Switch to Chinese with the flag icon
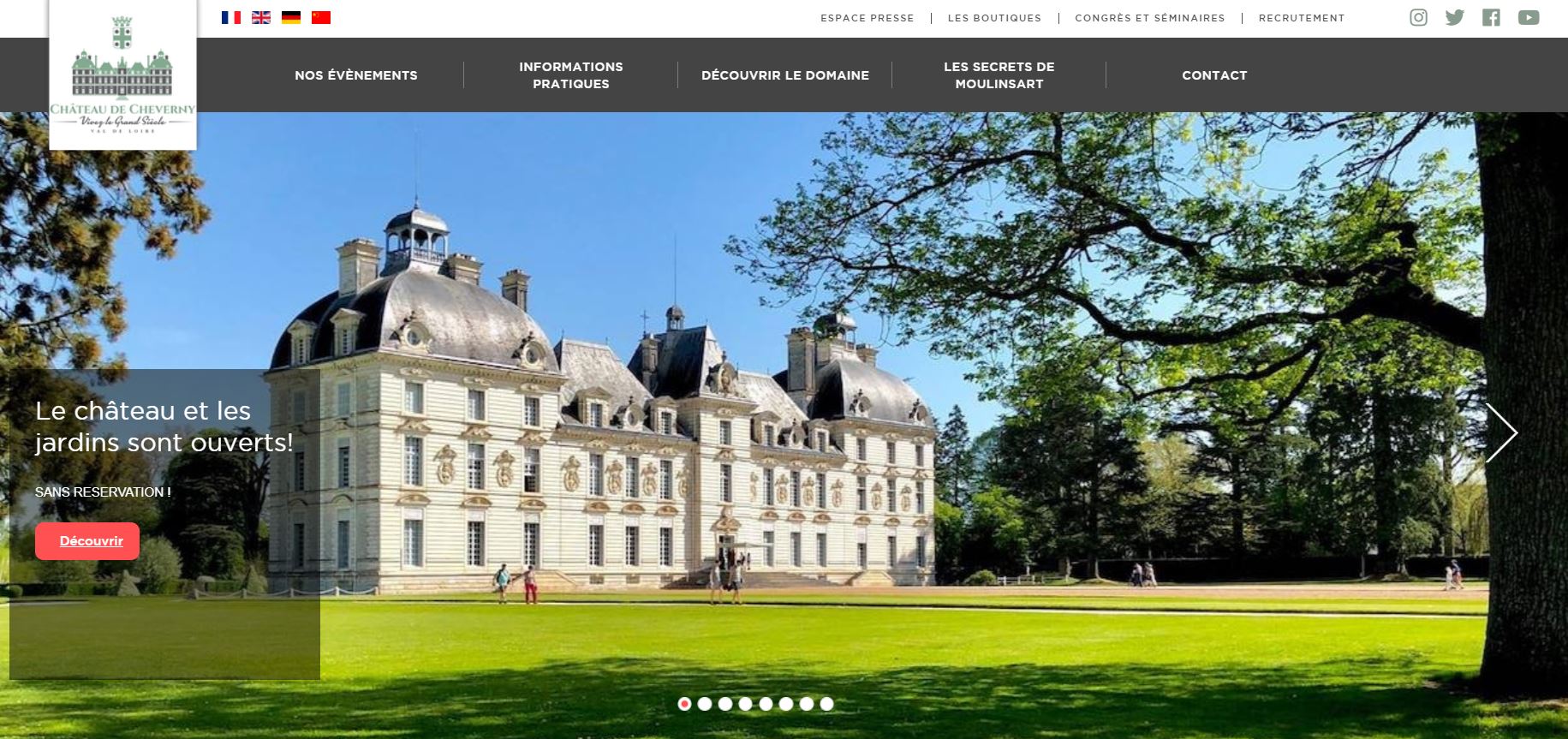Viewport: 1568px width, 739px height. [x=321, y=17]
